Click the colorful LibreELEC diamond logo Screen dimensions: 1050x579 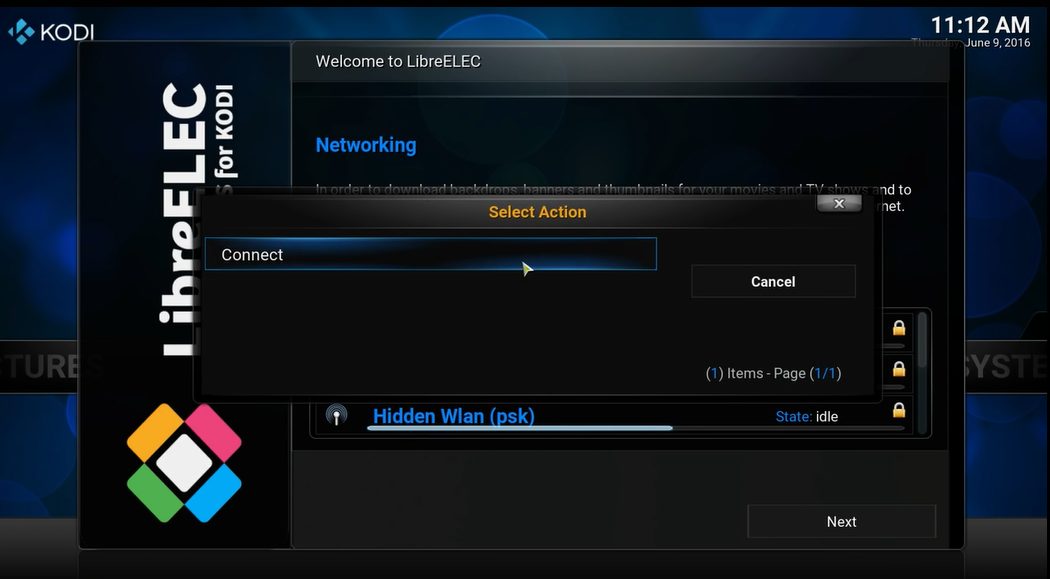[x=184, y=463]
